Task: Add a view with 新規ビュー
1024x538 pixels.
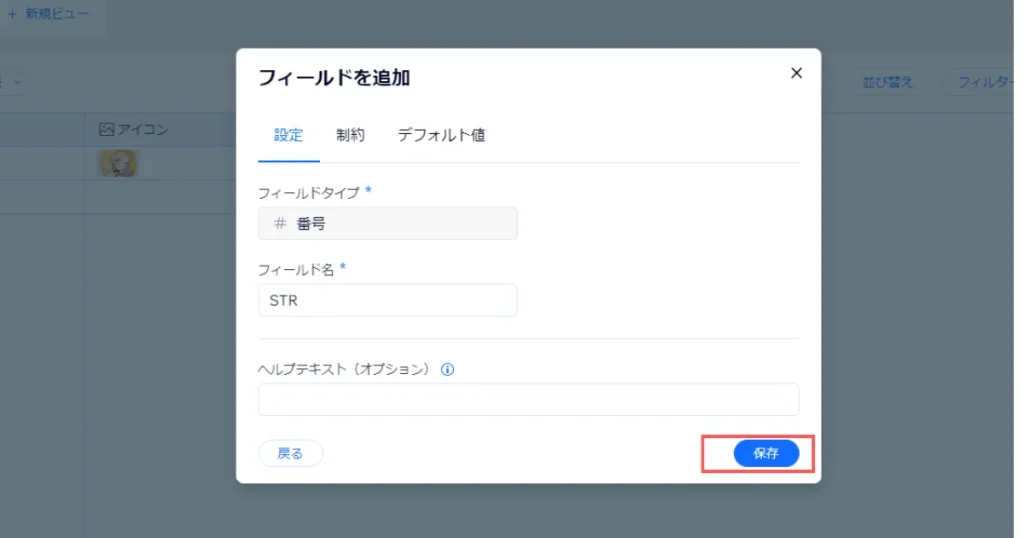Action: [x=48, y=14]
